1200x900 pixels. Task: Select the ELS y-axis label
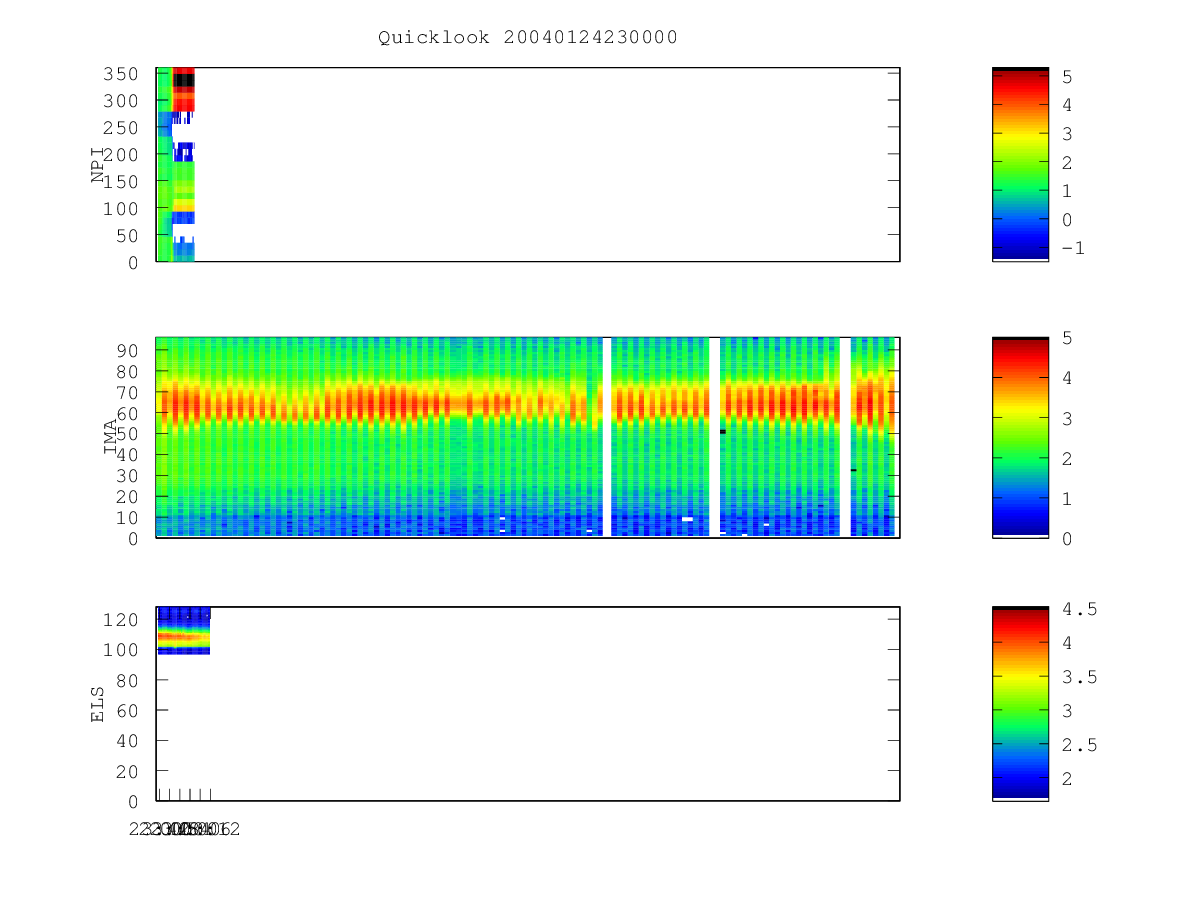click(x=98, y=704)
